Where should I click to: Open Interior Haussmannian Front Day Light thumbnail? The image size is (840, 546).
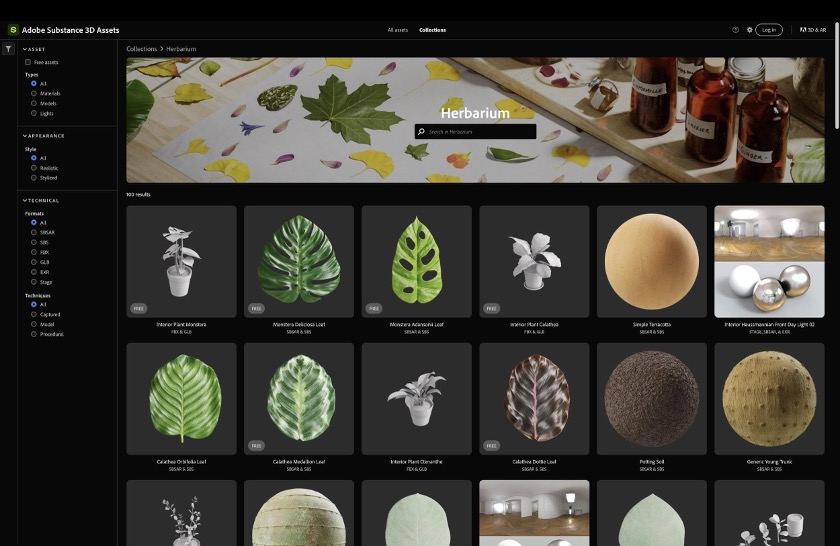click(x=769, y=261)
